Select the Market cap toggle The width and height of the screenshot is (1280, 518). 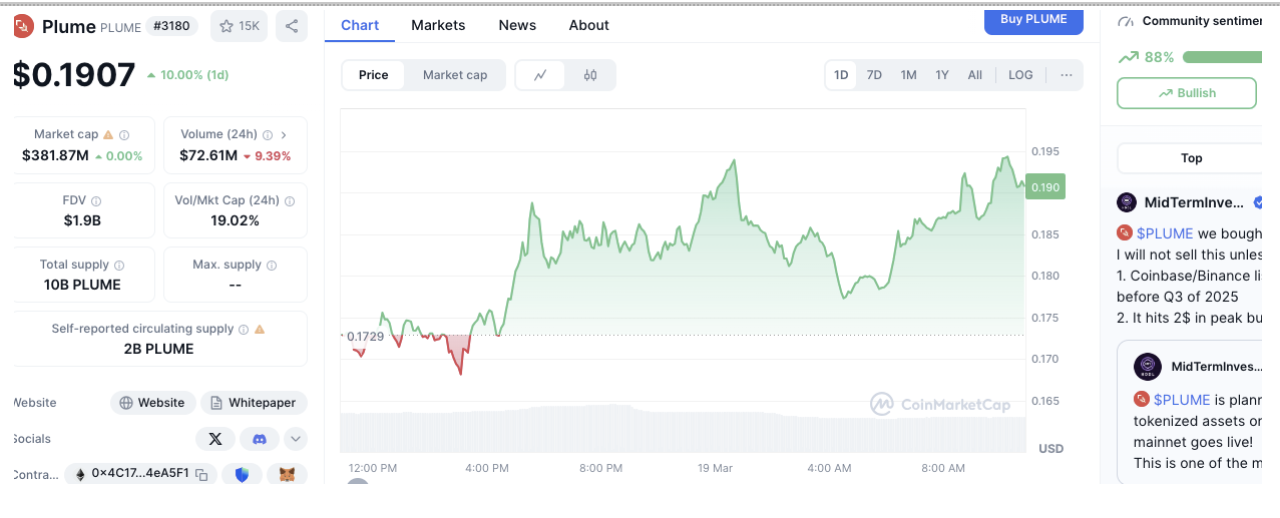[x=455, y=75]
